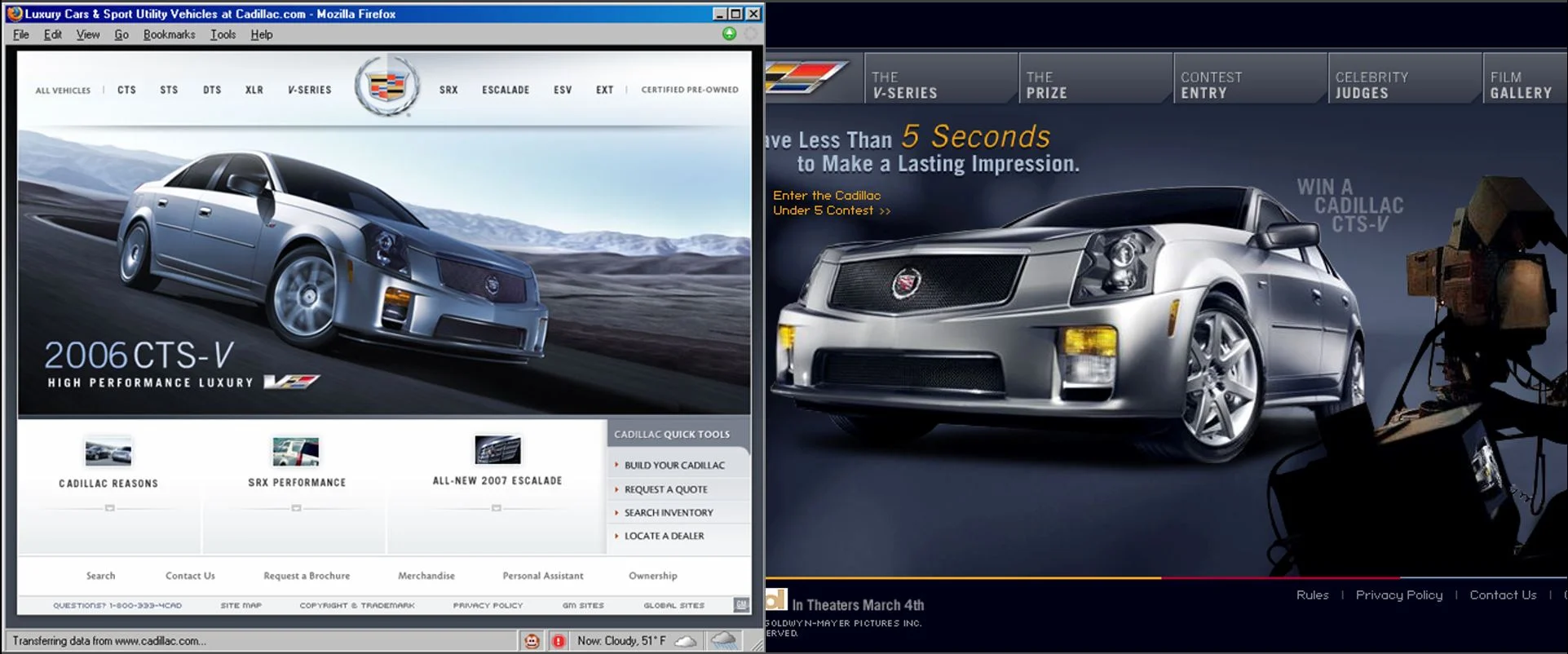
Task: Click the Search link in the page footer
Action: point(101,576)
